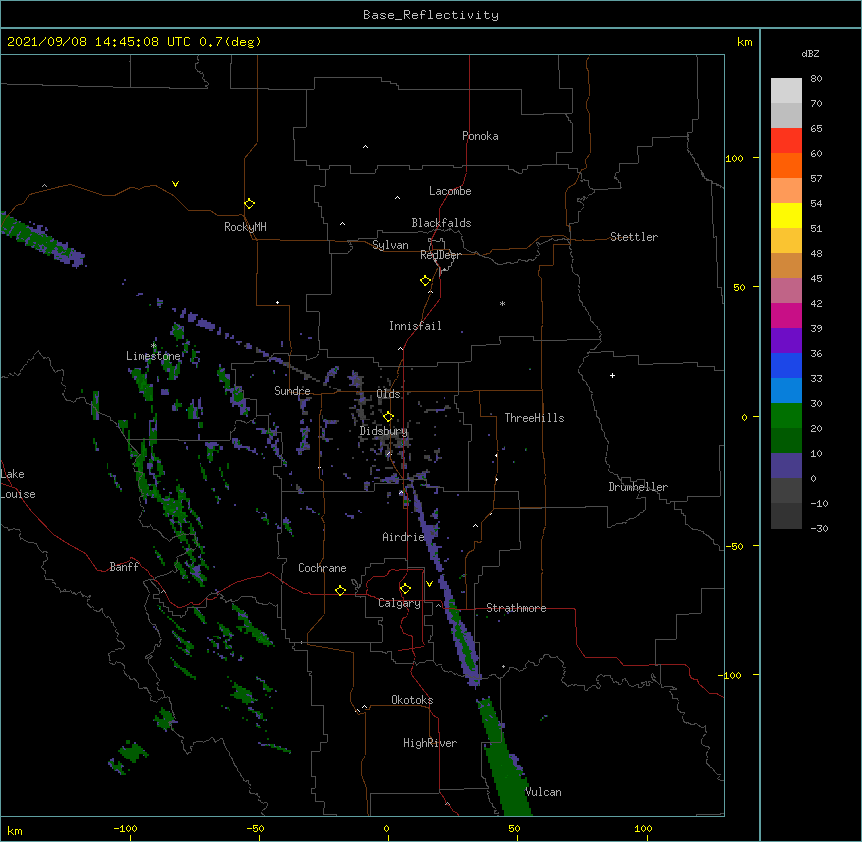Select the 80 dBZ white legend swatch
Screen dimensions: 862x842
pos(786,91)
